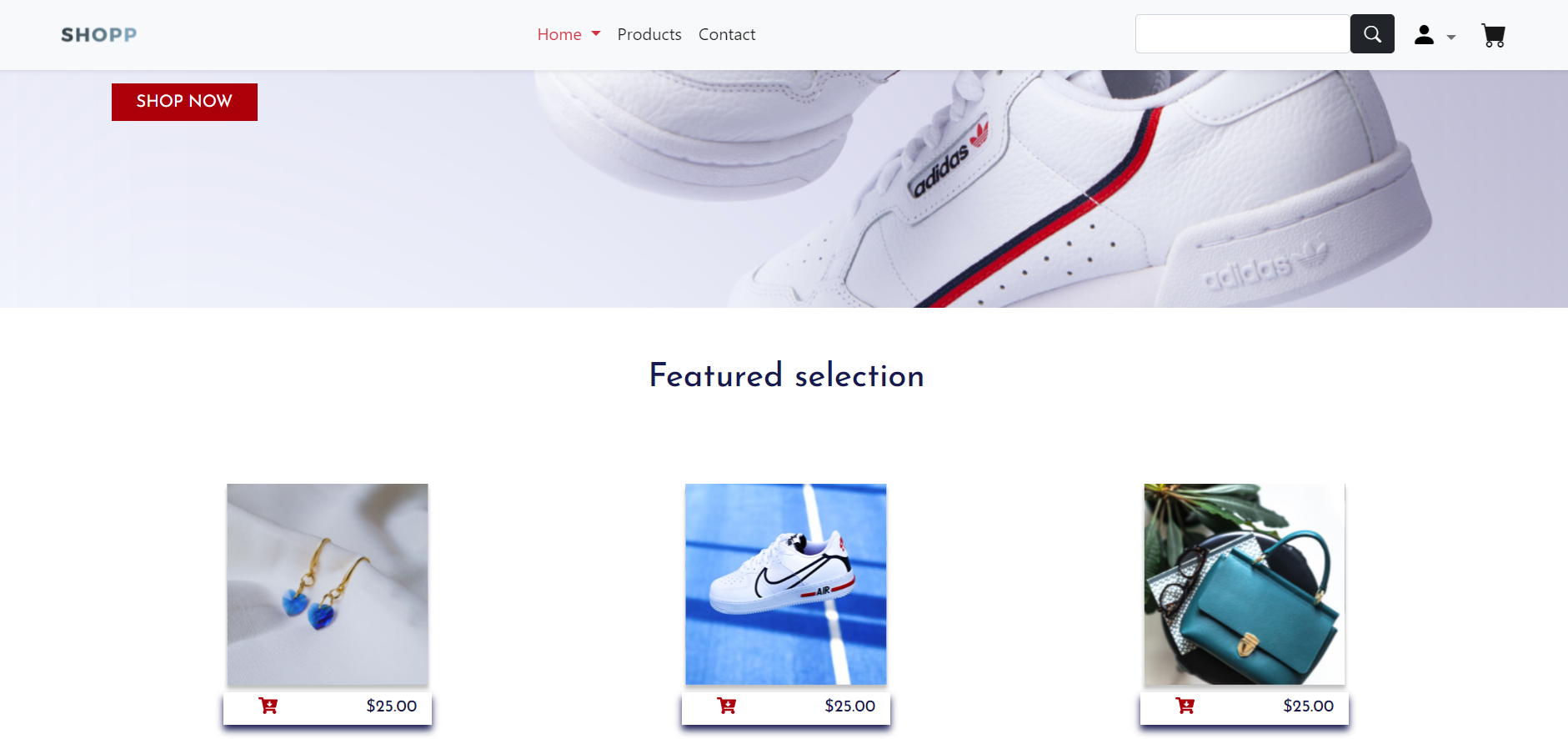Open the teal handbag product image
Image resolution: width=1568 pixels, height=739 pixels.
pos(1245,585)
